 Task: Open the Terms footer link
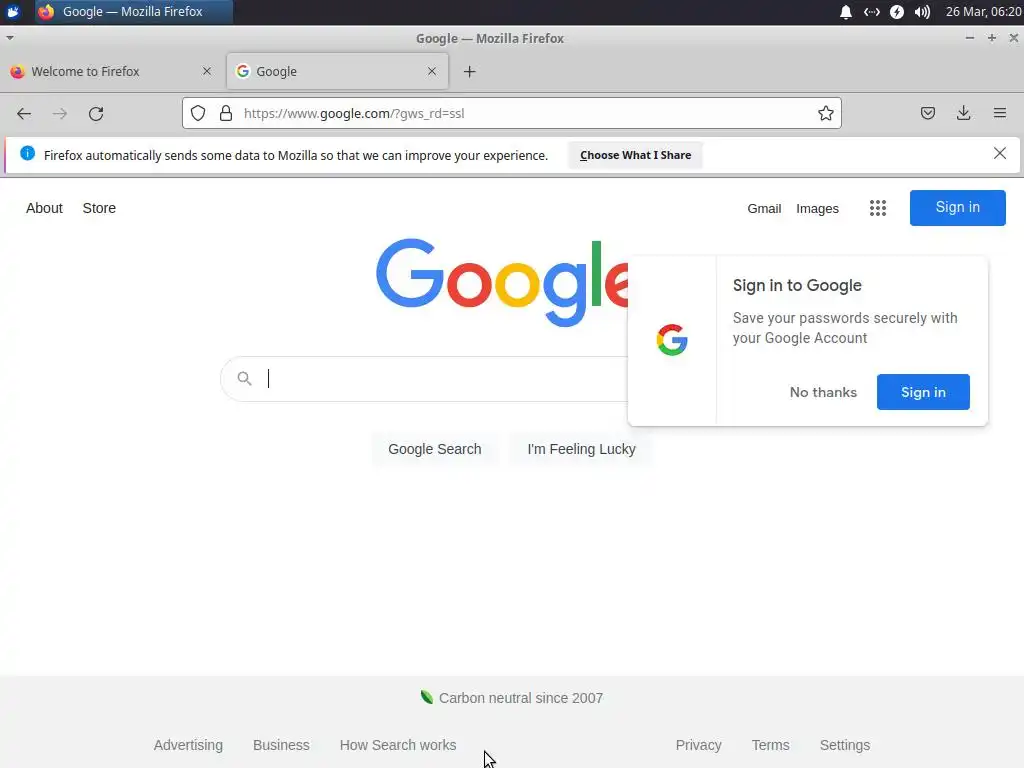tap(771, 745)
